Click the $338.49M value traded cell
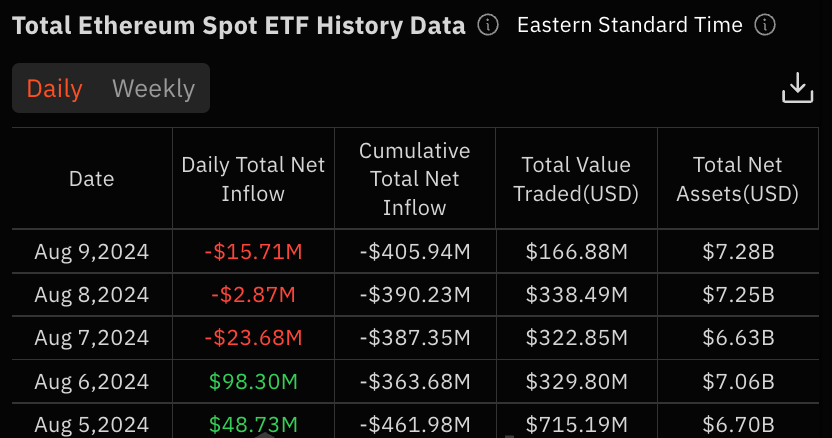 pos(576,295)
